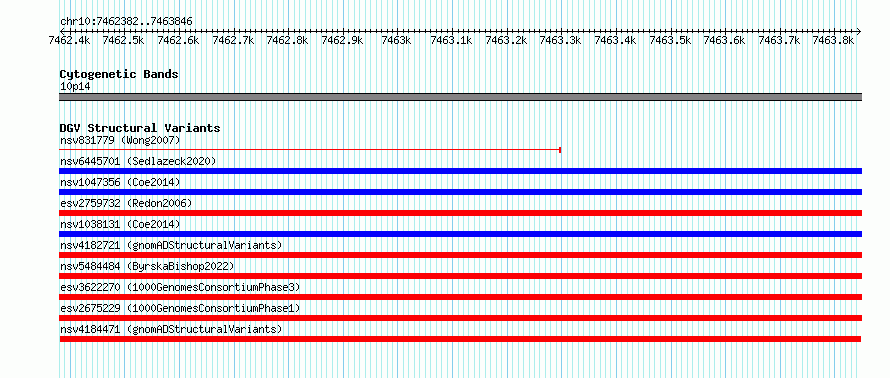Click the chr10:7462382..7463846 region label
This screenshot has height=378, width=890.
pyautogui.click(x=126, y=22)
